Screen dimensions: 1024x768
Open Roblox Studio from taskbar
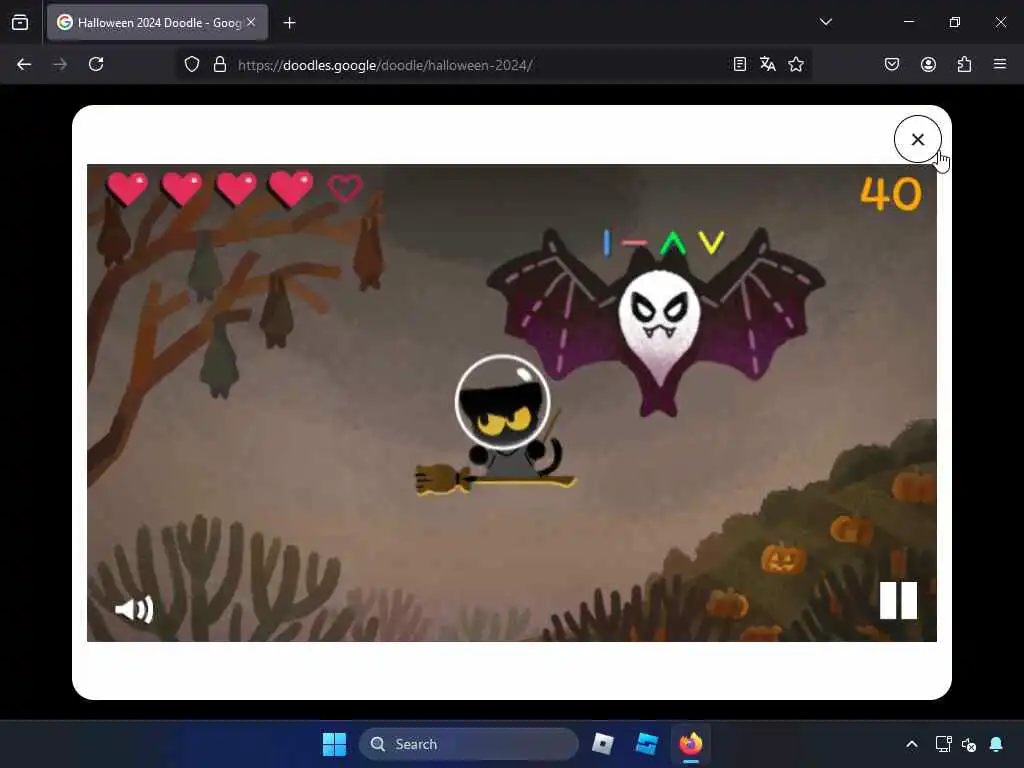click(647, 744)
